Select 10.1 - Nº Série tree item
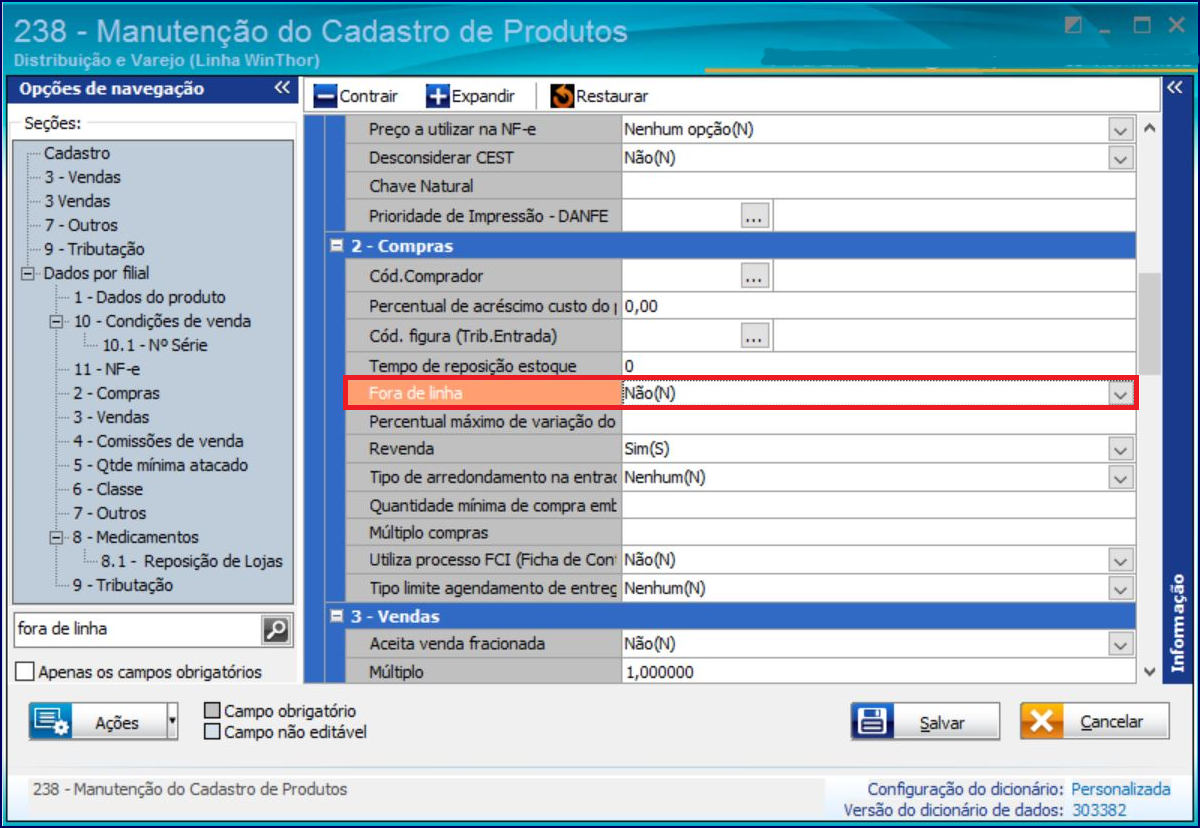 [155, 346]
